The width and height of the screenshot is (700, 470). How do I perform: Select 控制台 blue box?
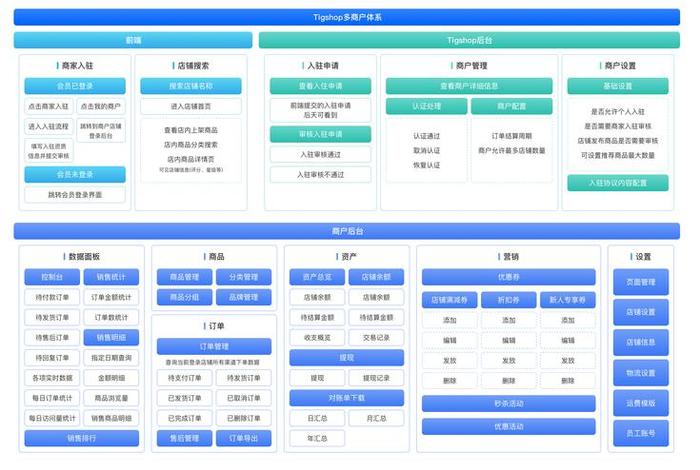pos(52,277)
